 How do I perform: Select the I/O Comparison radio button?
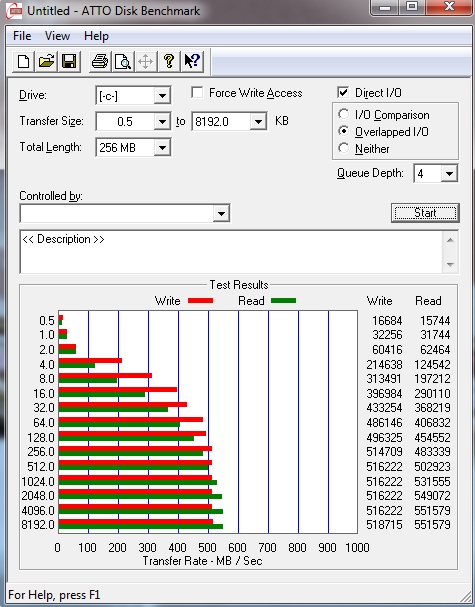(x=343, y=114)
